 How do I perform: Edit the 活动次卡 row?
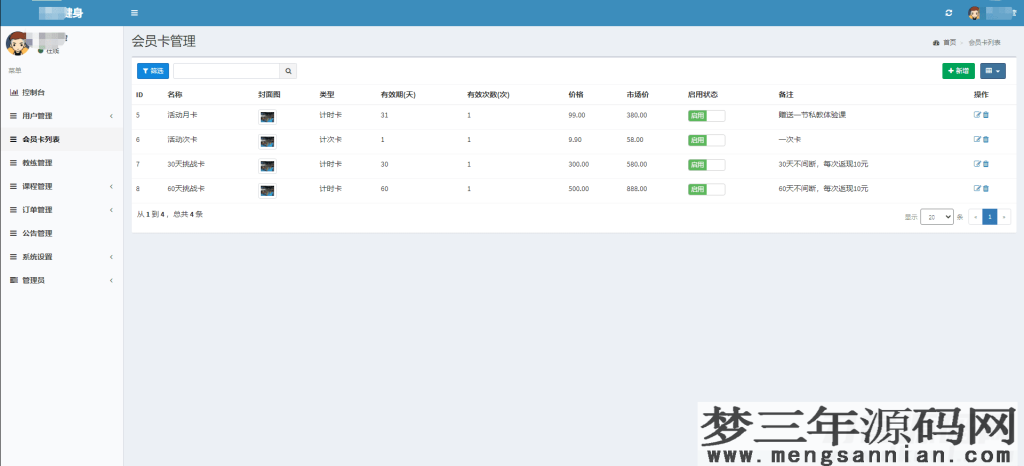tap(977, 139)
